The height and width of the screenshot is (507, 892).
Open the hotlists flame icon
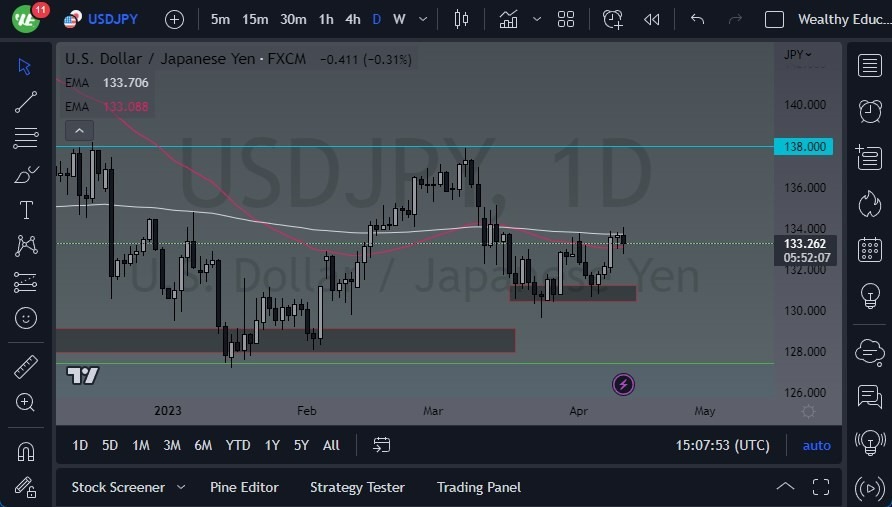click(870, 204)
